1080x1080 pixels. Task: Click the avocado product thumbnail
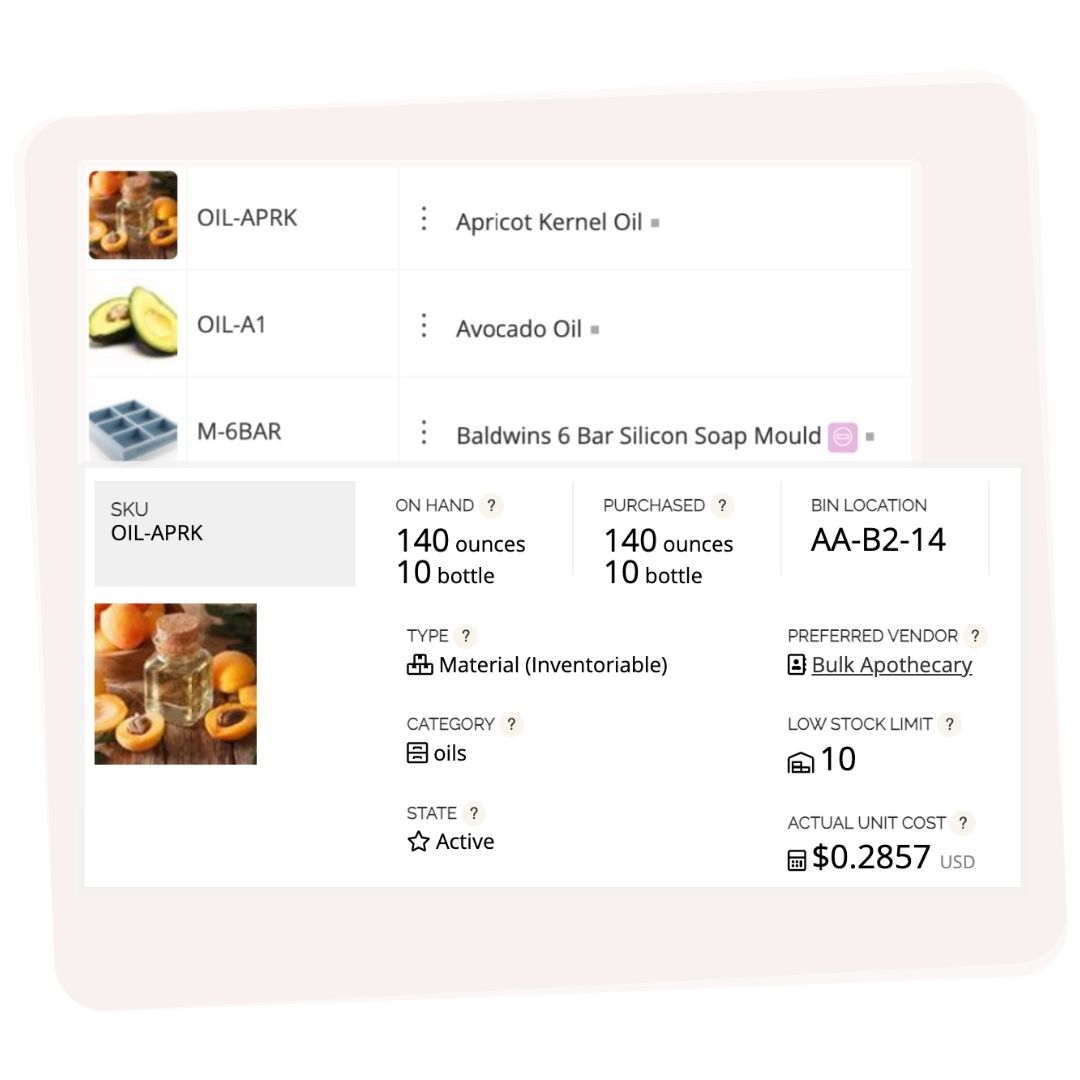pyautogui.click(x=133, y=323)
